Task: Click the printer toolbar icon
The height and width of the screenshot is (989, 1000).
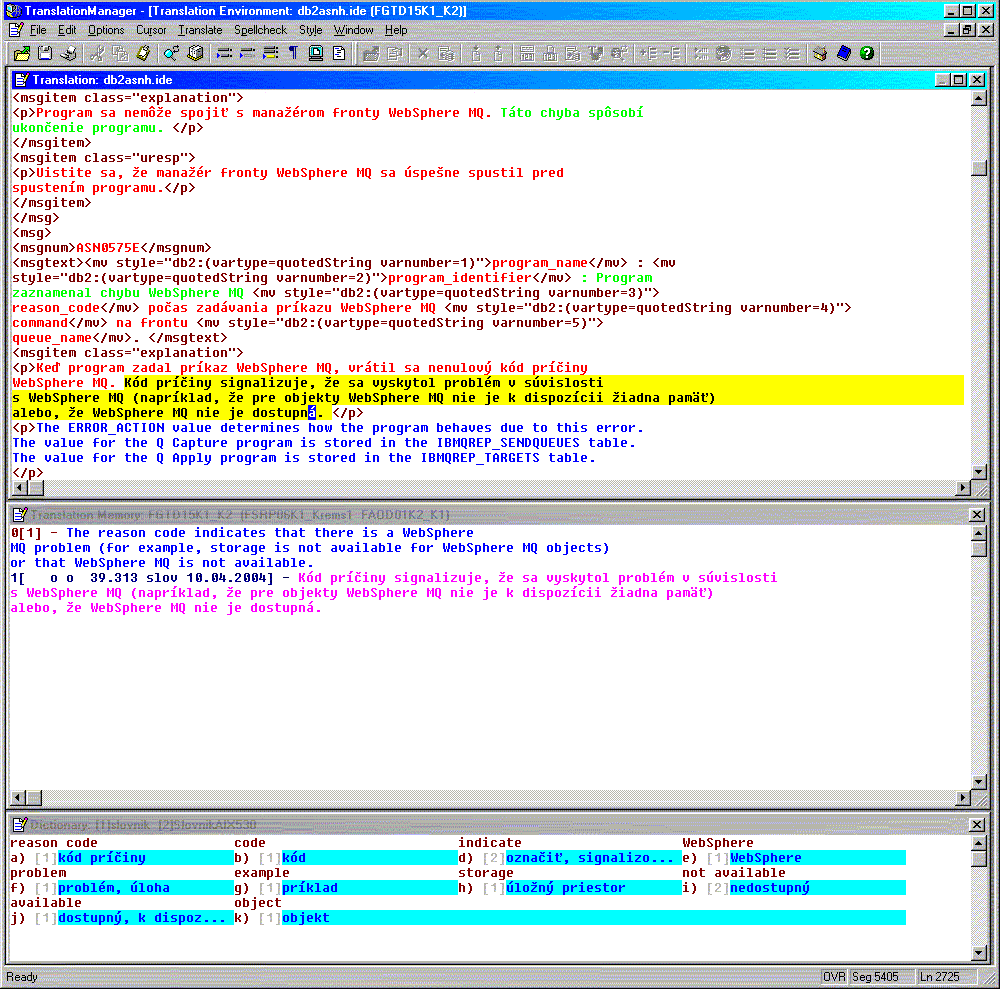Action: tap(68, 54)
